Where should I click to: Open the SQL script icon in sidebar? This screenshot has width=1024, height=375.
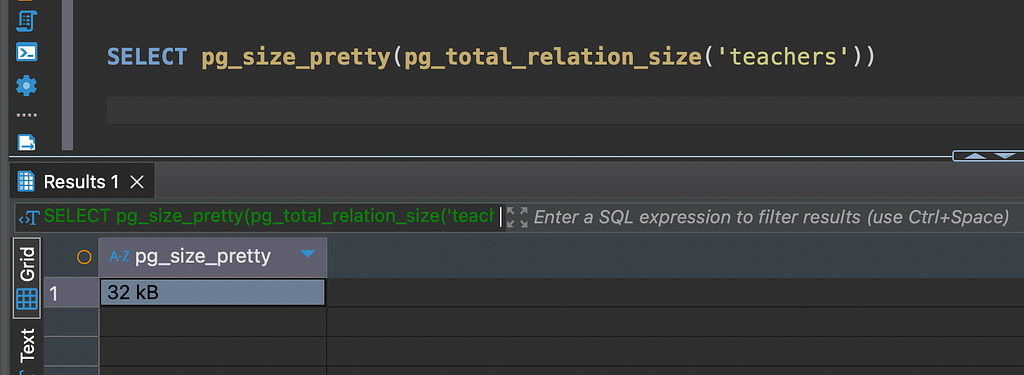(26, 21)
